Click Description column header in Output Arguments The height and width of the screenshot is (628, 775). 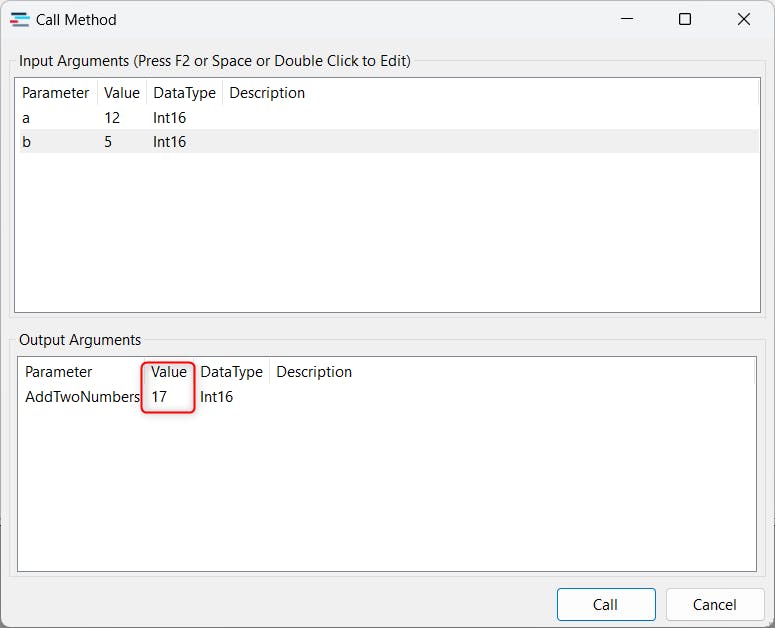314,372
